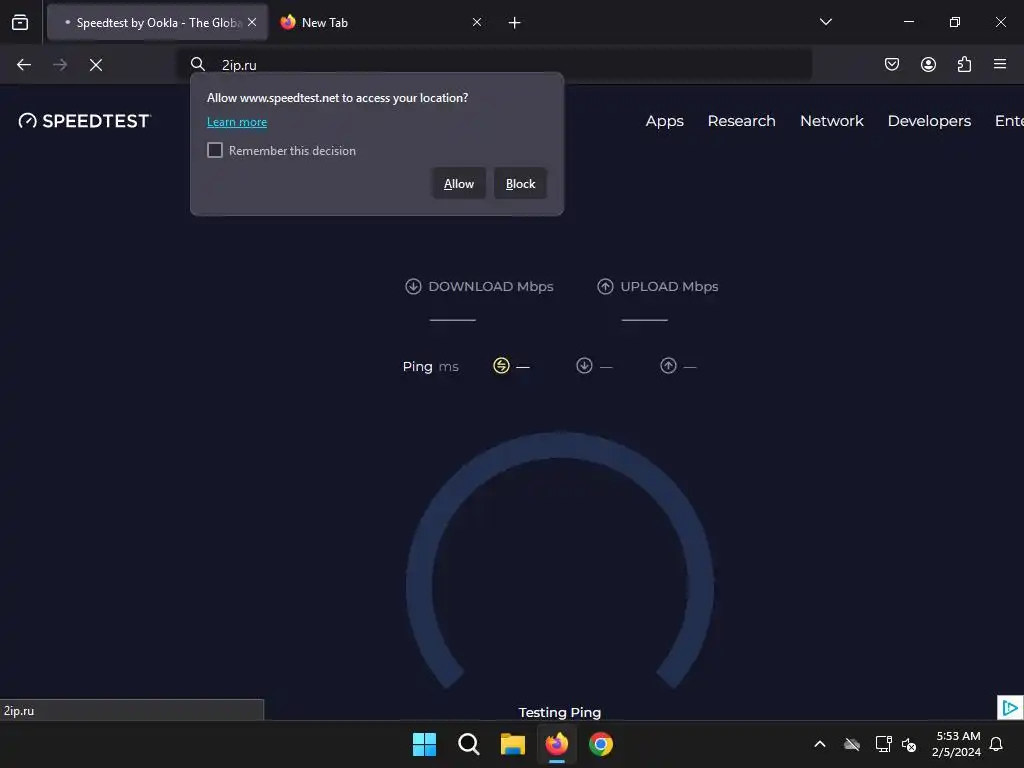
Task: Open the Research navigation menu
Action: pos(741,121)
